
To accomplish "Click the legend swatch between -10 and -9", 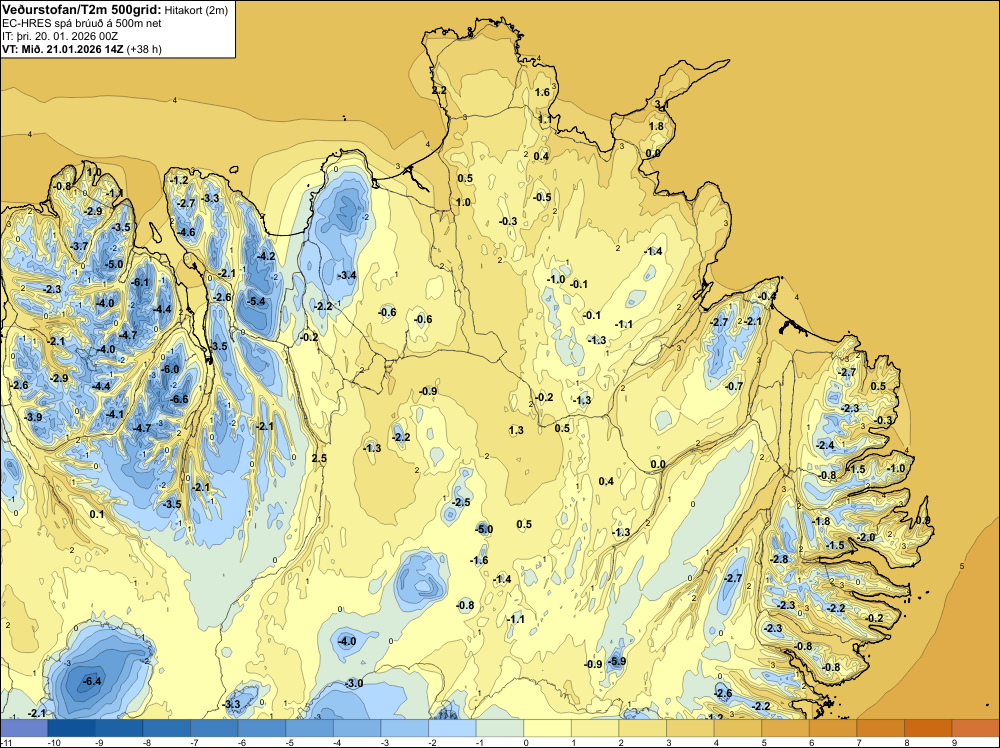I will (x=71, y=728).
